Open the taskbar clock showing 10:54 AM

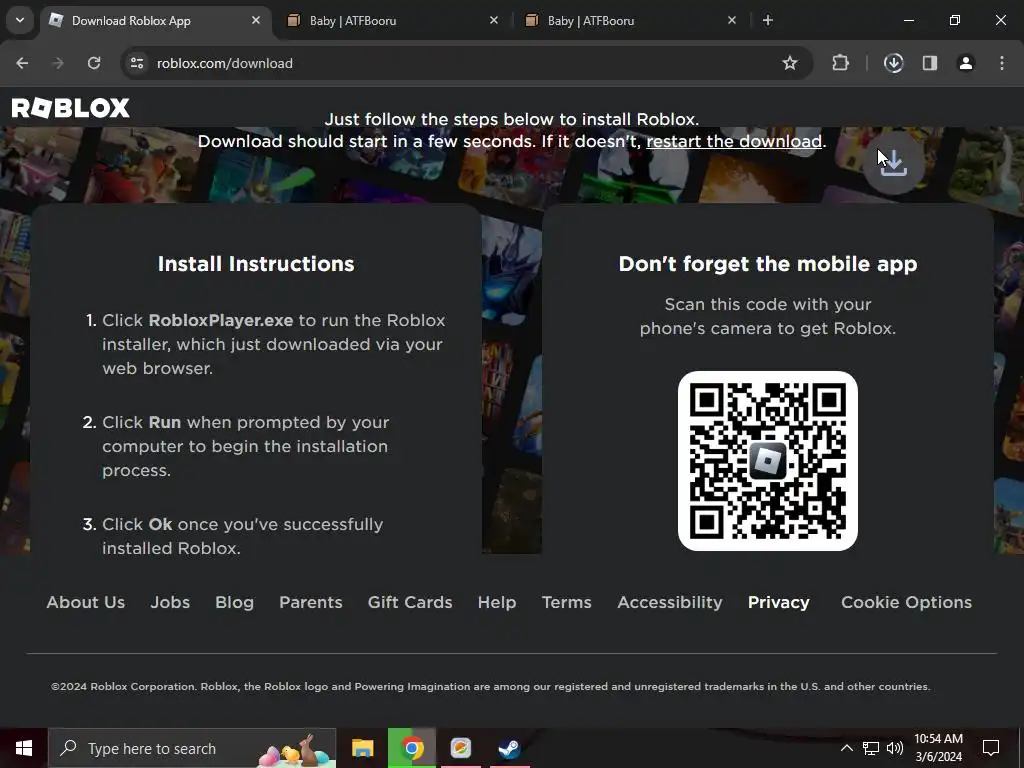coord(938,748)
